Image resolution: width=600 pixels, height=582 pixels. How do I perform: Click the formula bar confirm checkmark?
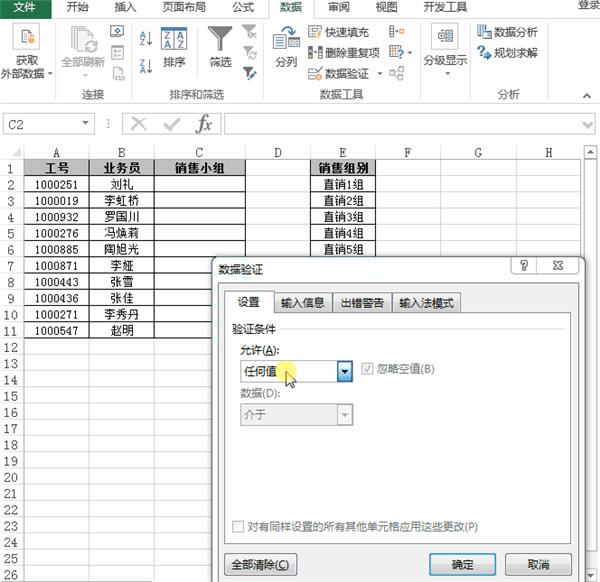[x=171, y=124]
